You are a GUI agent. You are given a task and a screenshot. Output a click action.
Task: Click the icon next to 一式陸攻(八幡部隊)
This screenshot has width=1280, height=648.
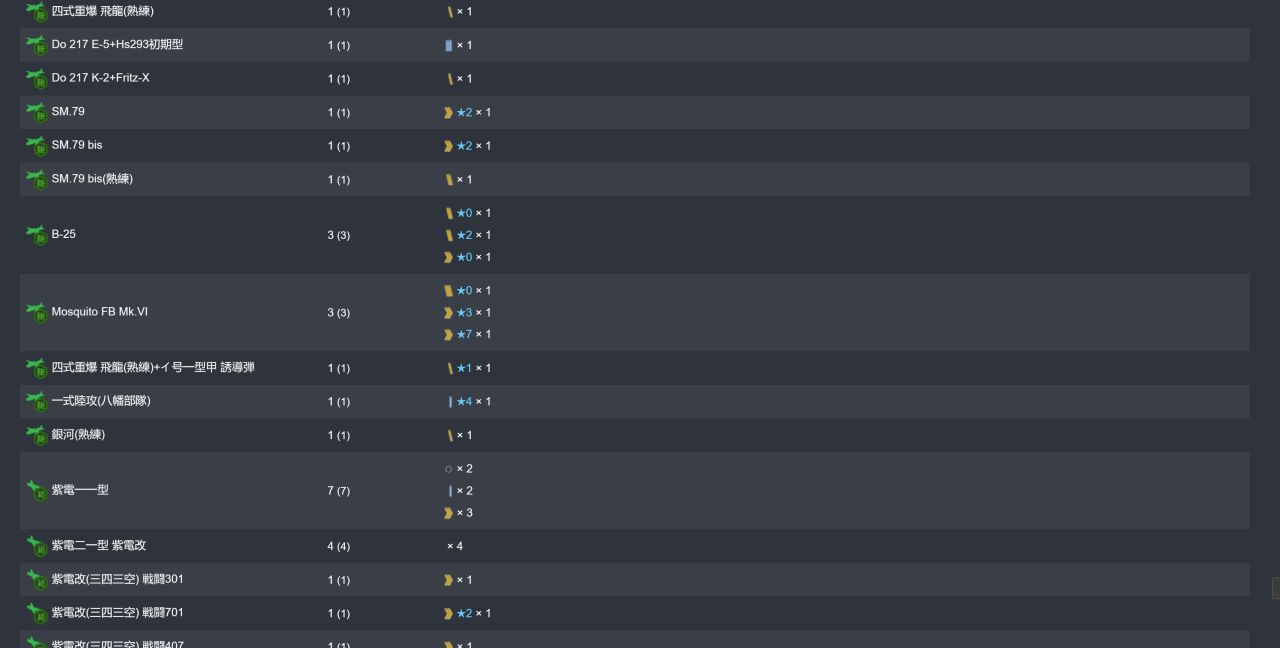point(36,401)
